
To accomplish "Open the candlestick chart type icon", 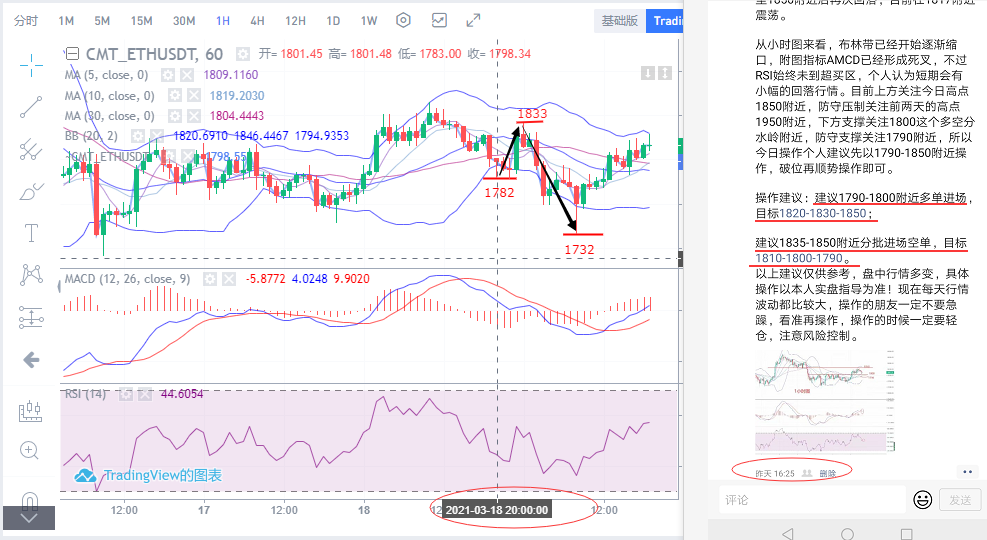I will (x=30, y=412).
